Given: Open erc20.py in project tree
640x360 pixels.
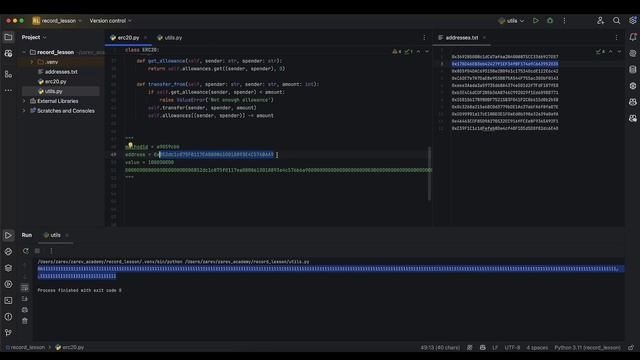Looking at the screenshot, I should [56, 82].
